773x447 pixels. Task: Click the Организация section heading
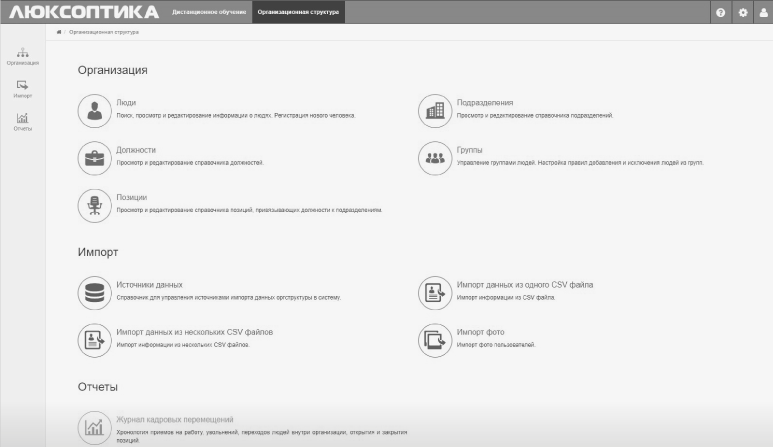(x=112, y=70)
